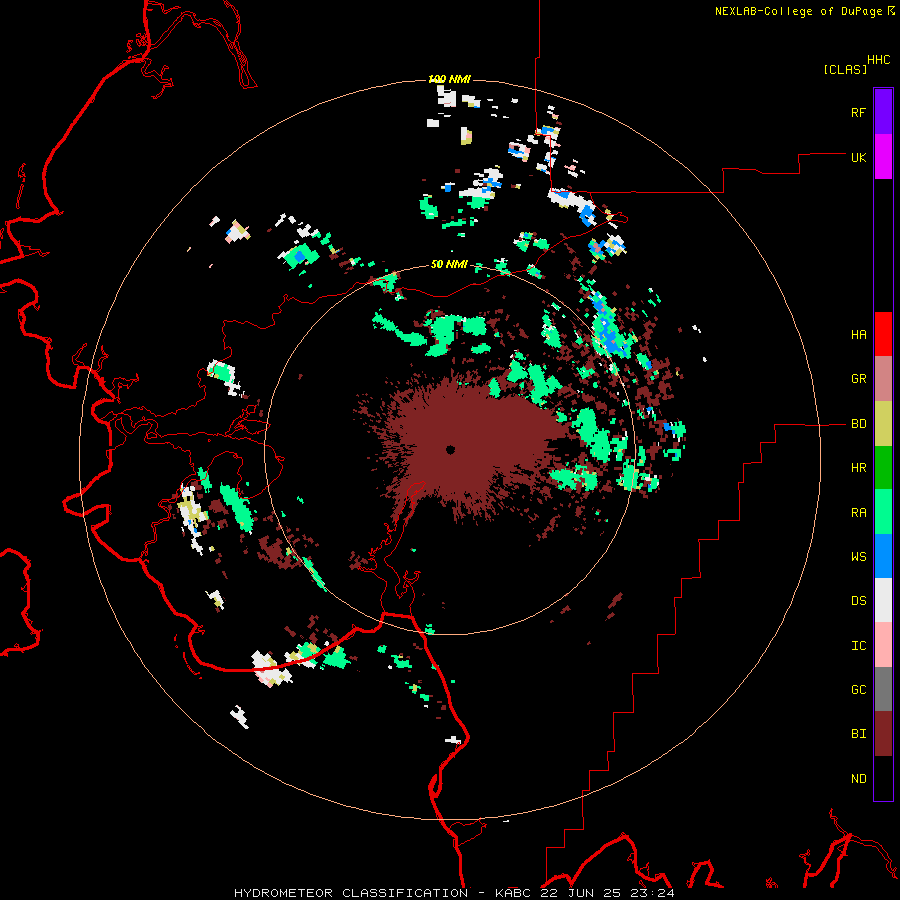Click the magenta UK legend color swatch
900x900 pixels.
coord(883,157)
